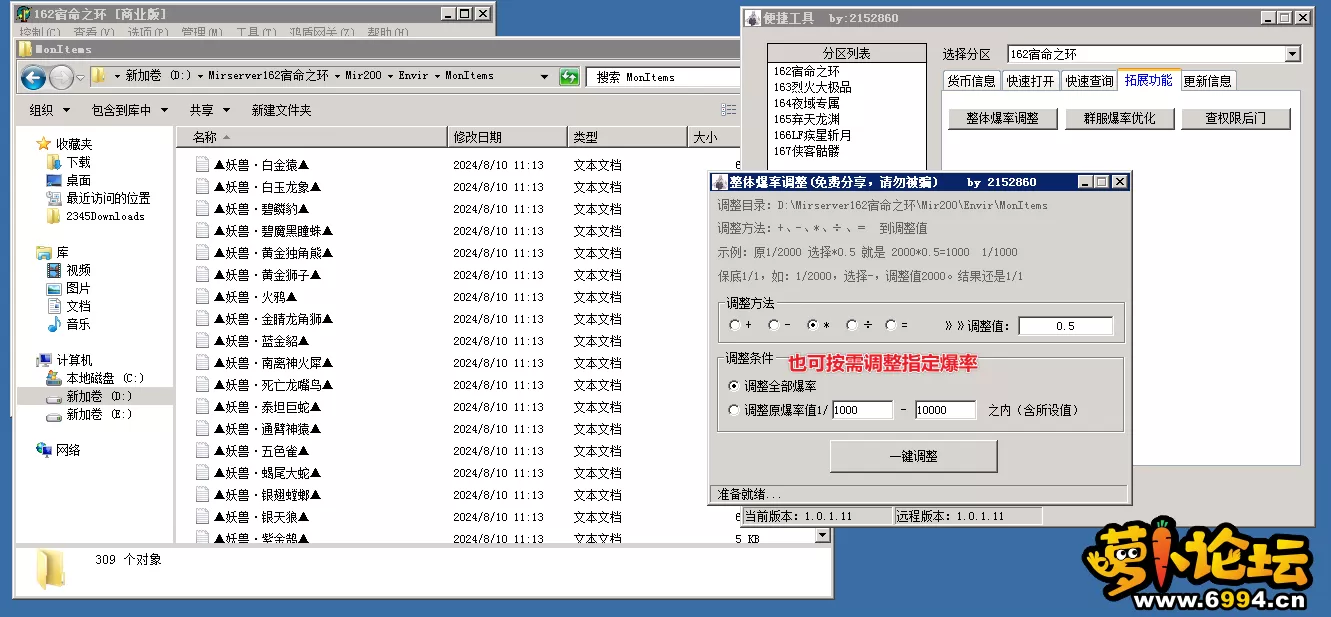1331x617 pixels.
Task: Open the 共享 dropdown in Explorer
Action: click(210, 110)
